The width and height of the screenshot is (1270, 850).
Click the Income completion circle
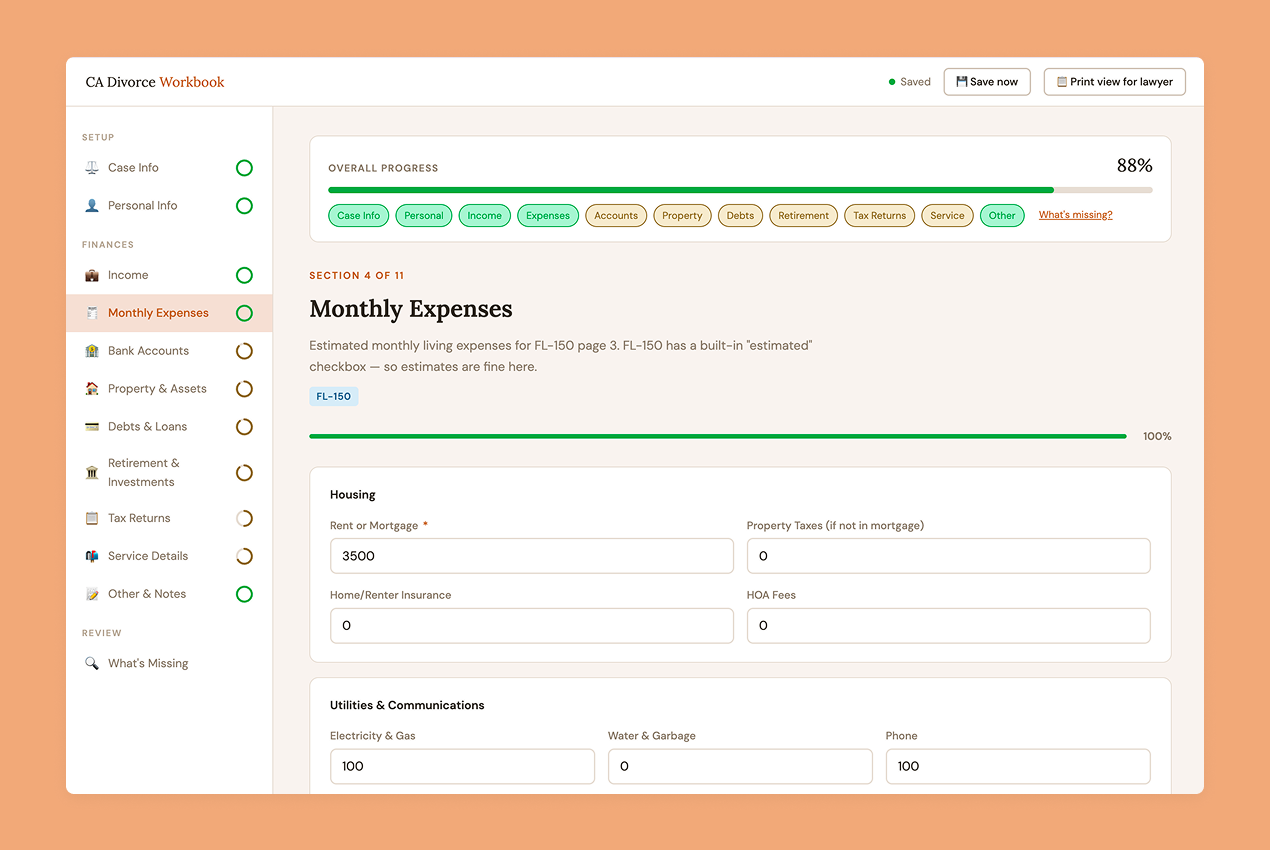[244, 275]
